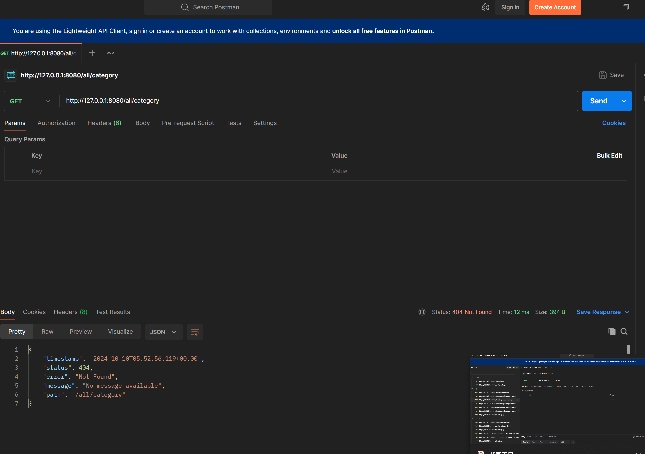Select the open request tab 127.0.0.1:8080
The width and height of the screenshot is (645, 454).
[x=41, y=53]
